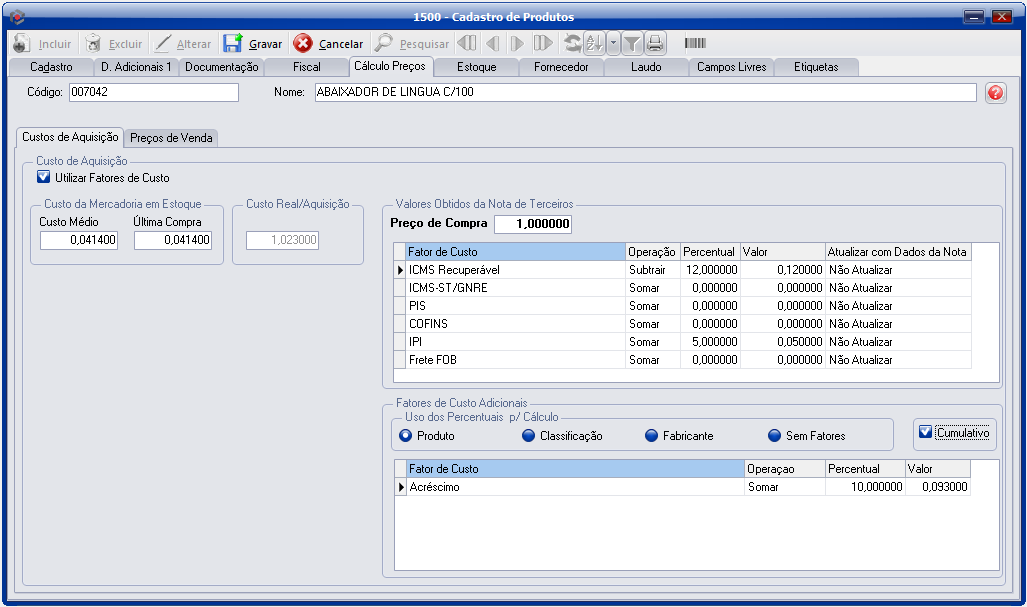
Task: Open the Preços de Venda subtab
Action: click(x=171, y=138)
